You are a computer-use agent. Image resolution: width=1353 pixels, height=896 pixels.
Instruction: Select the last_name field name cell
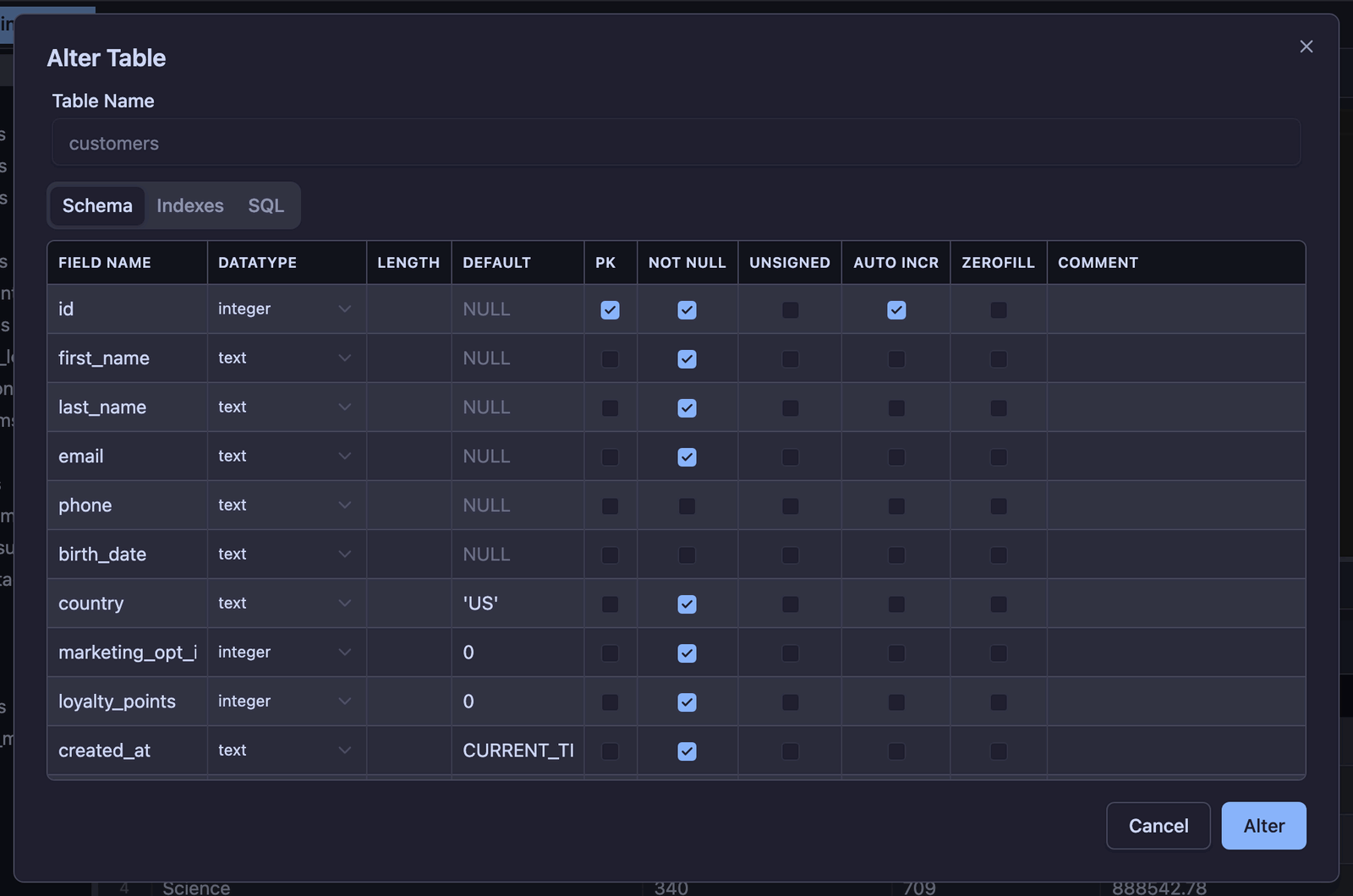127,407
